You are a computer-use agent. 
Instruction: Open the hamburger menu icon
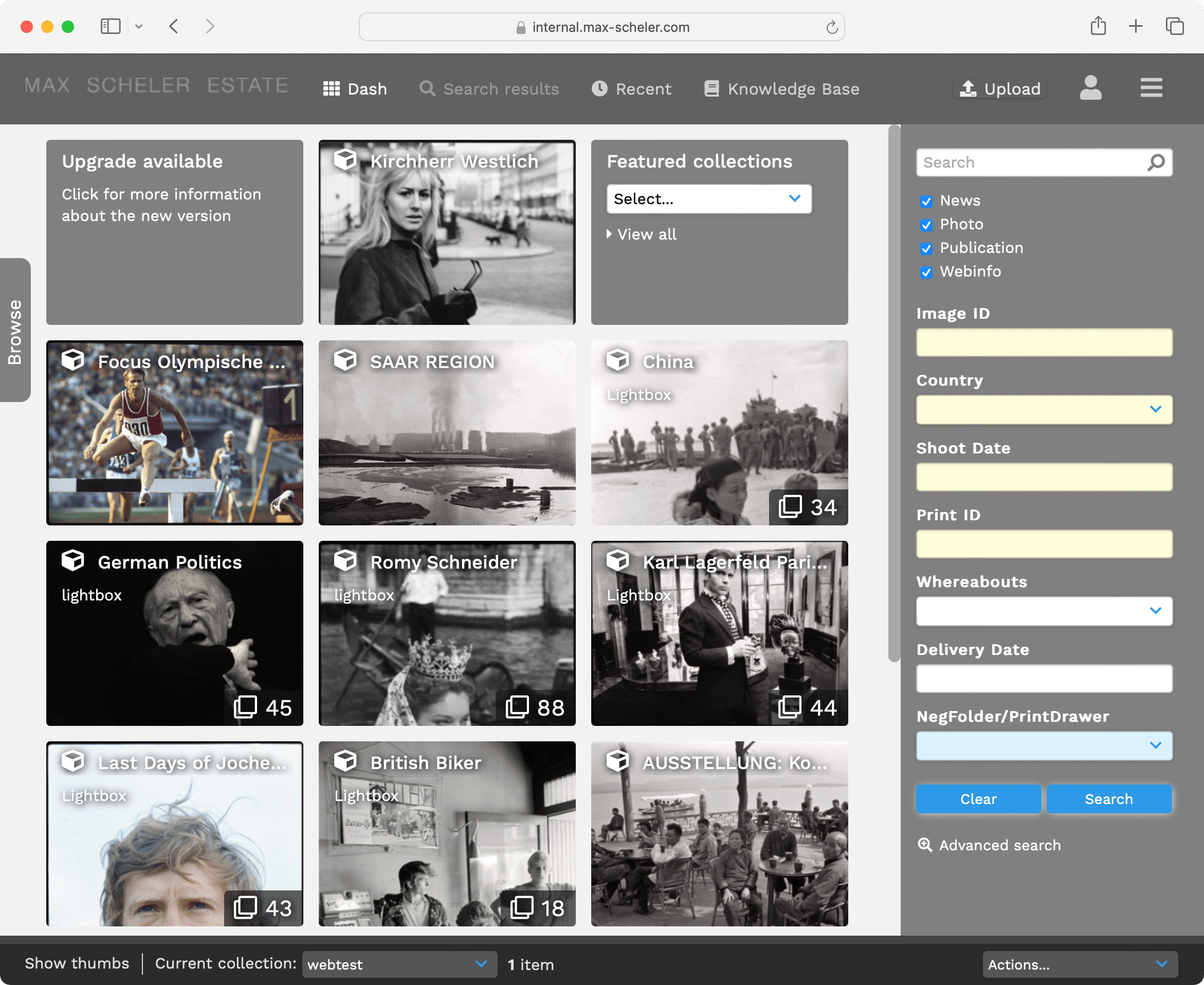point(1151,88)
